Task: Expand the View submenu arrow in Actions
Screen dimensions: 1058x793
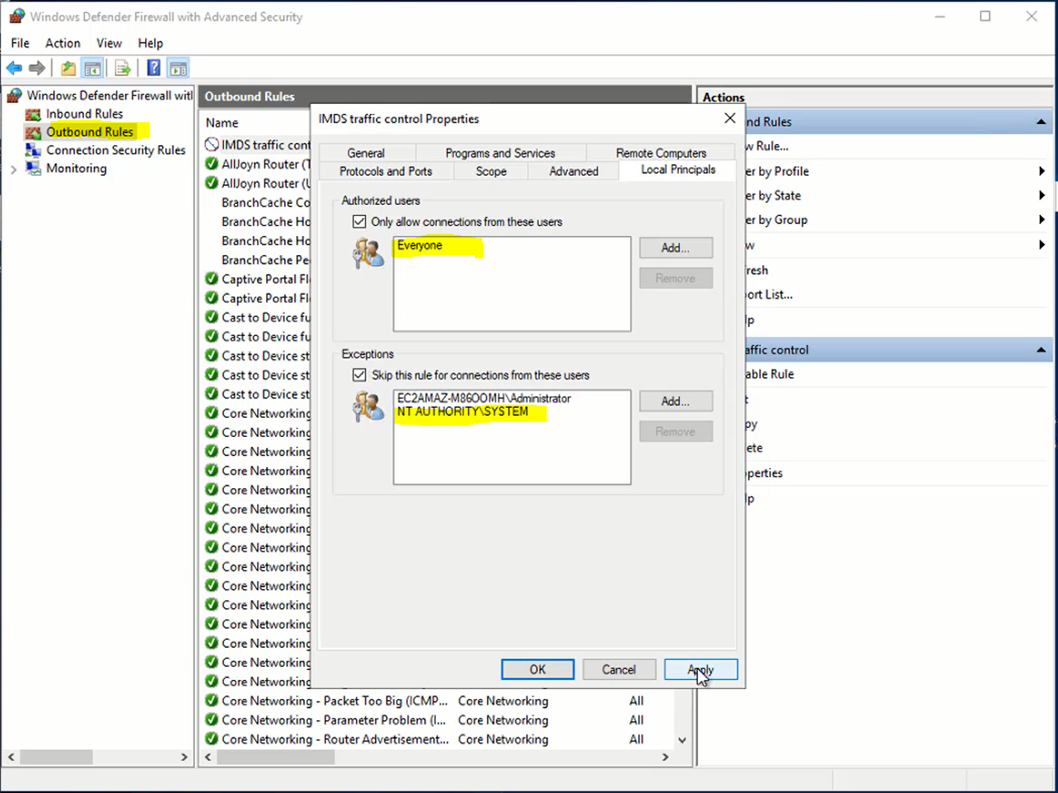Action: point(1042,245)
